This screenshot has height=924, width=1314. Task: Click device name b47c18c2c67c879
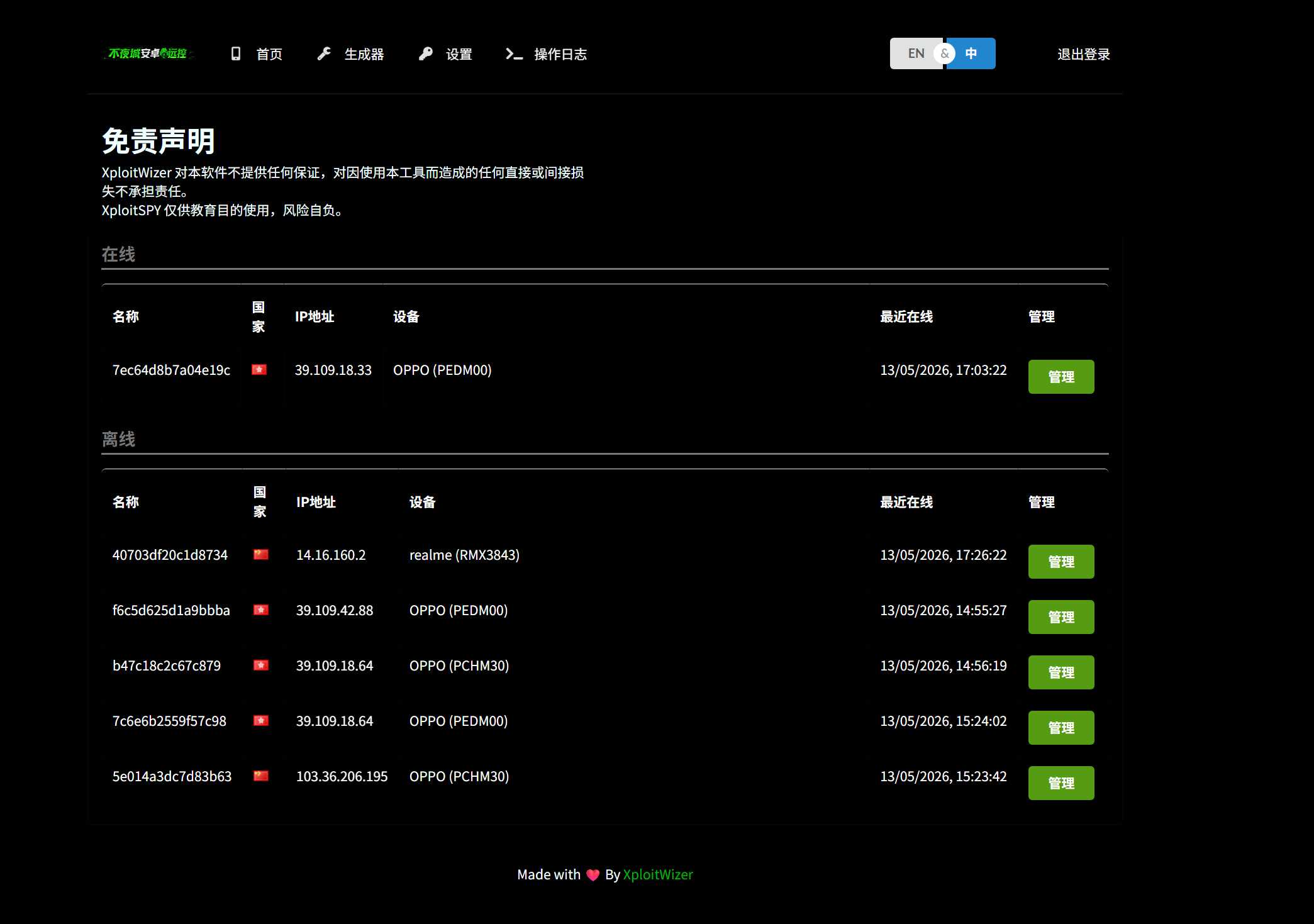(167, 665)
